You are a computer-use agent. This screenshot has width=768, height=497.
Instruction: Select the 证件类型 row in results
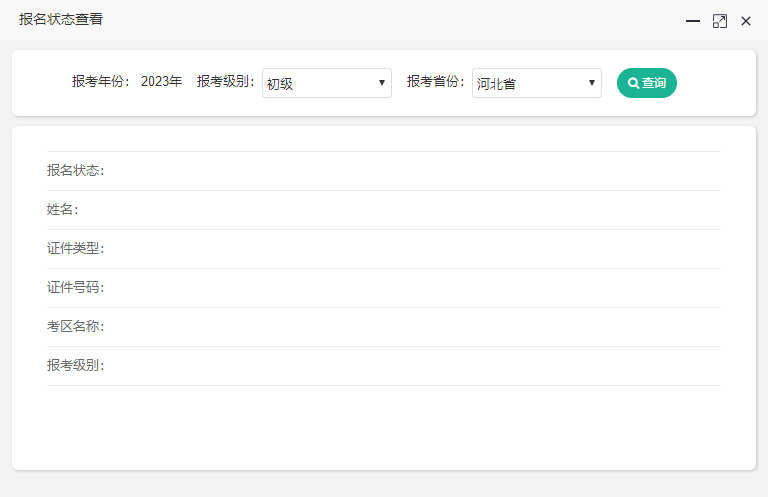point(383,249)
